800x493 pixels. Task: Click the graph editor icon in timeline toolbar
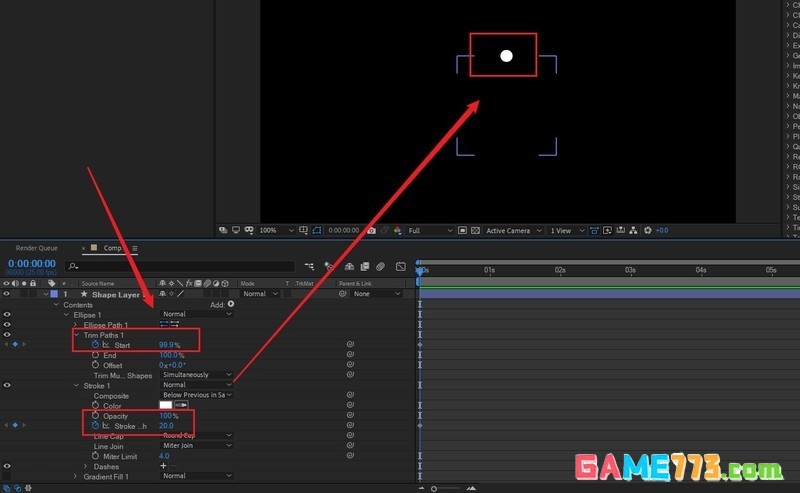pos(399,267)
